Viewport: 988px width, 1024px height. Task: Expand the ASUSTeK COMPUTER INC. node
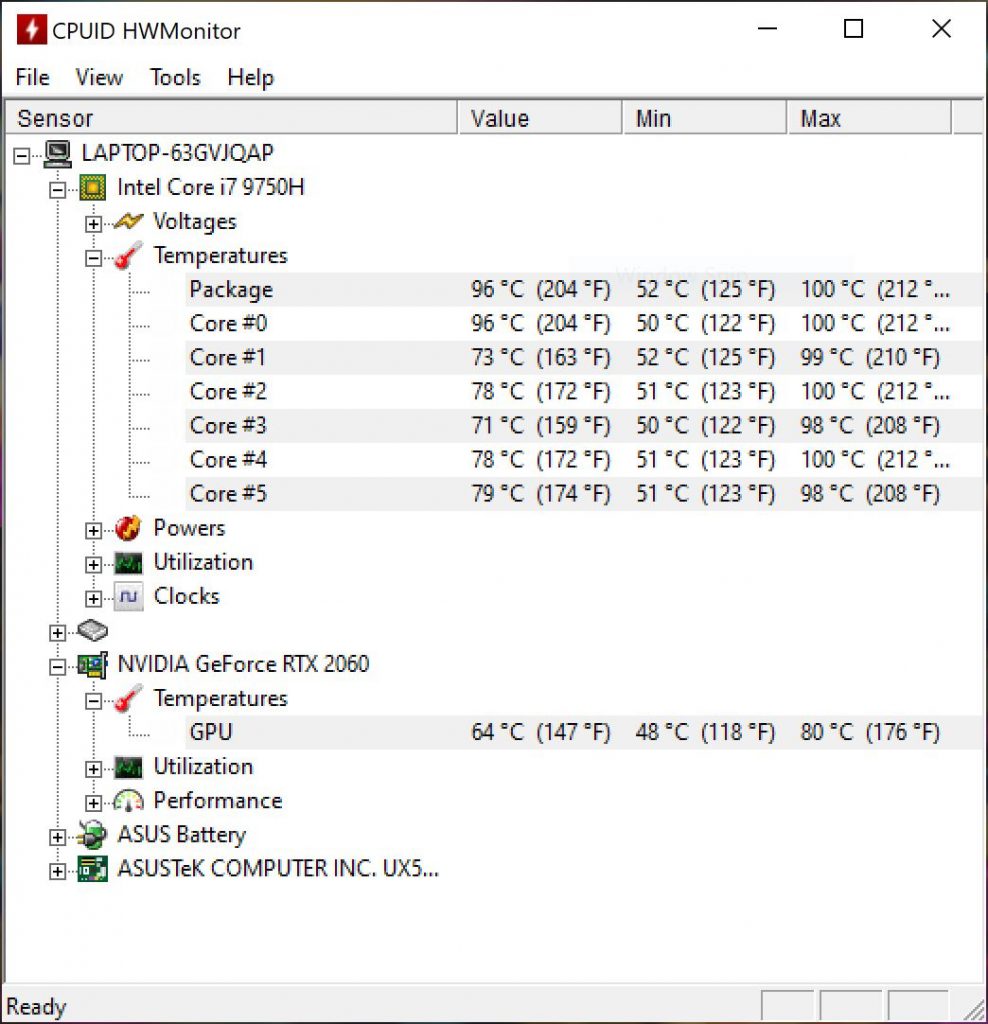tap(57, 871)
